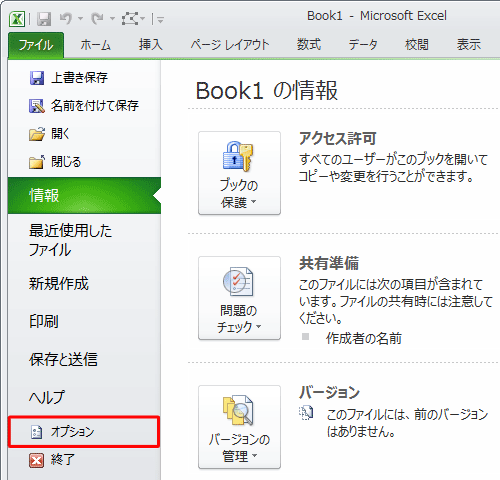Screen dimensions: 500x480
Task: Expand the shapes dropdown arrow in toolbar
Action: 143,19
